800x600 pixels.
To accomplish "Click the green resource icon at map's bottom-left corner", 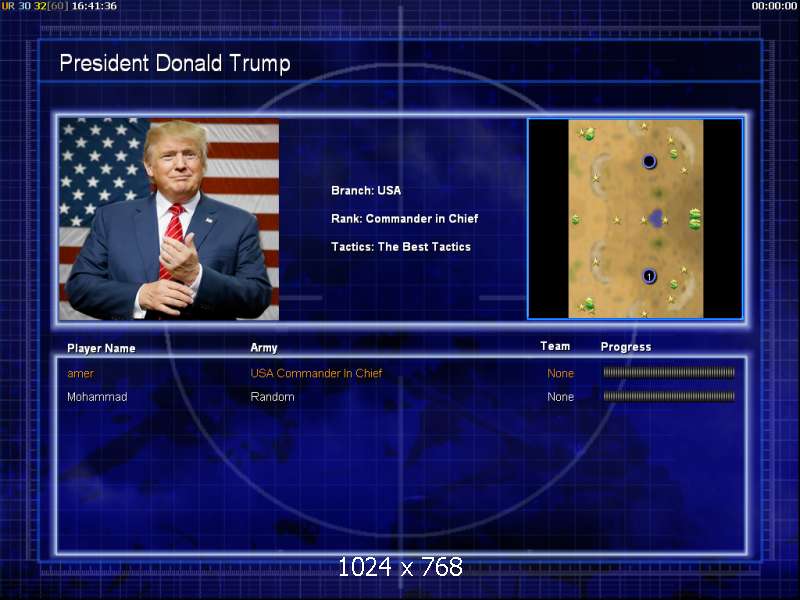I will [589, 305].
